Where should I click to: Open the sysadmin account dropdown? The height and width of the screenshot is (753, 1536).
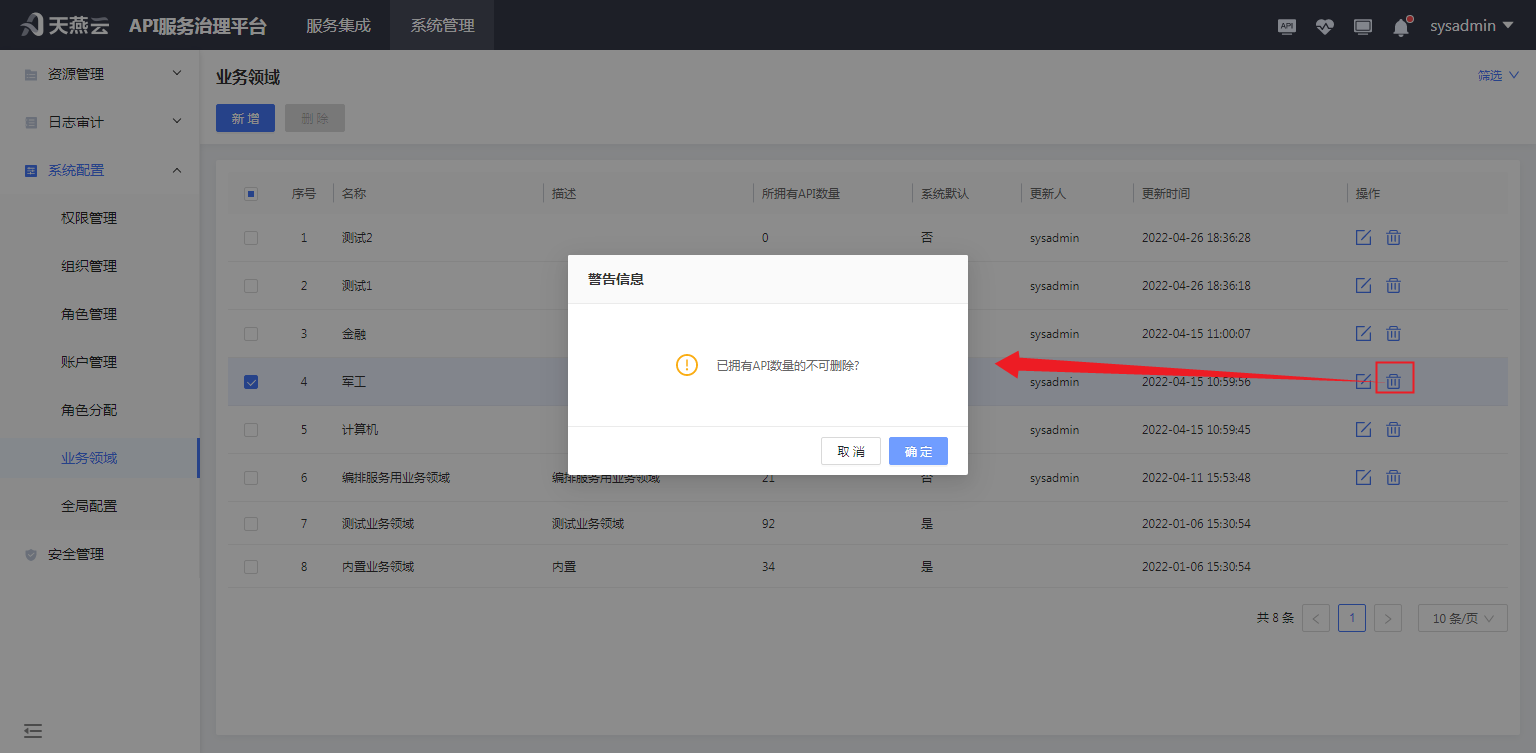1470,25
